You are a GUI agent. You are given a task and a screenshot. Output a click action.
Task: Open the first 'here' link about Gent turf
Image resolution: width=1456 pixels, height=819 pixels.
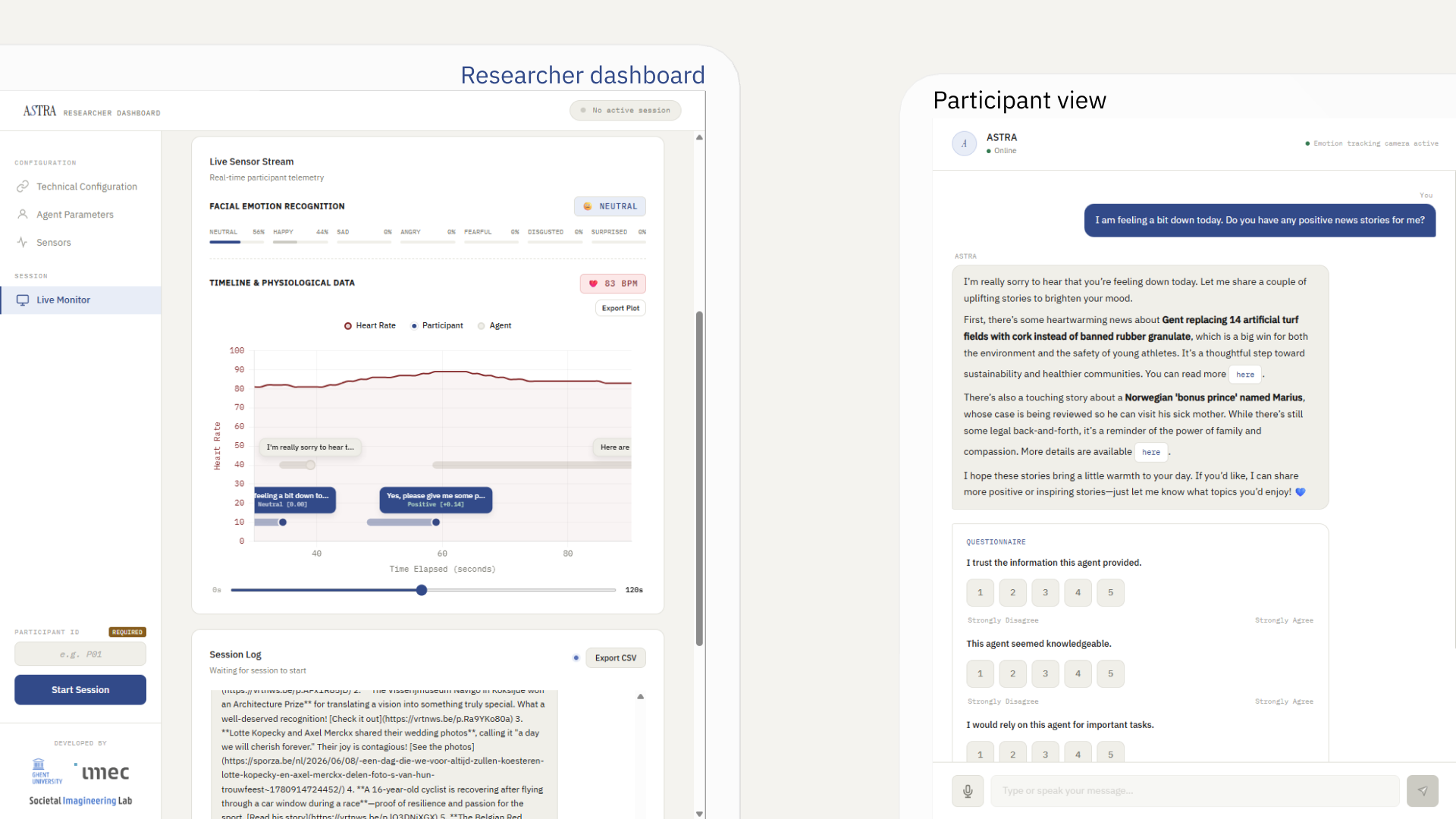pyautogui.click(x=1245, y=375)
